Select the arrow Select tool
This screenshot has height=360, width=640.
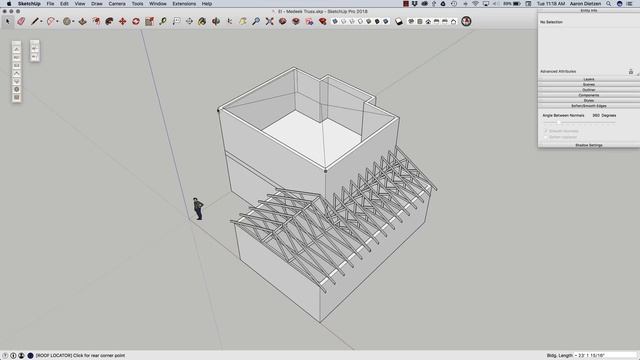7,21
